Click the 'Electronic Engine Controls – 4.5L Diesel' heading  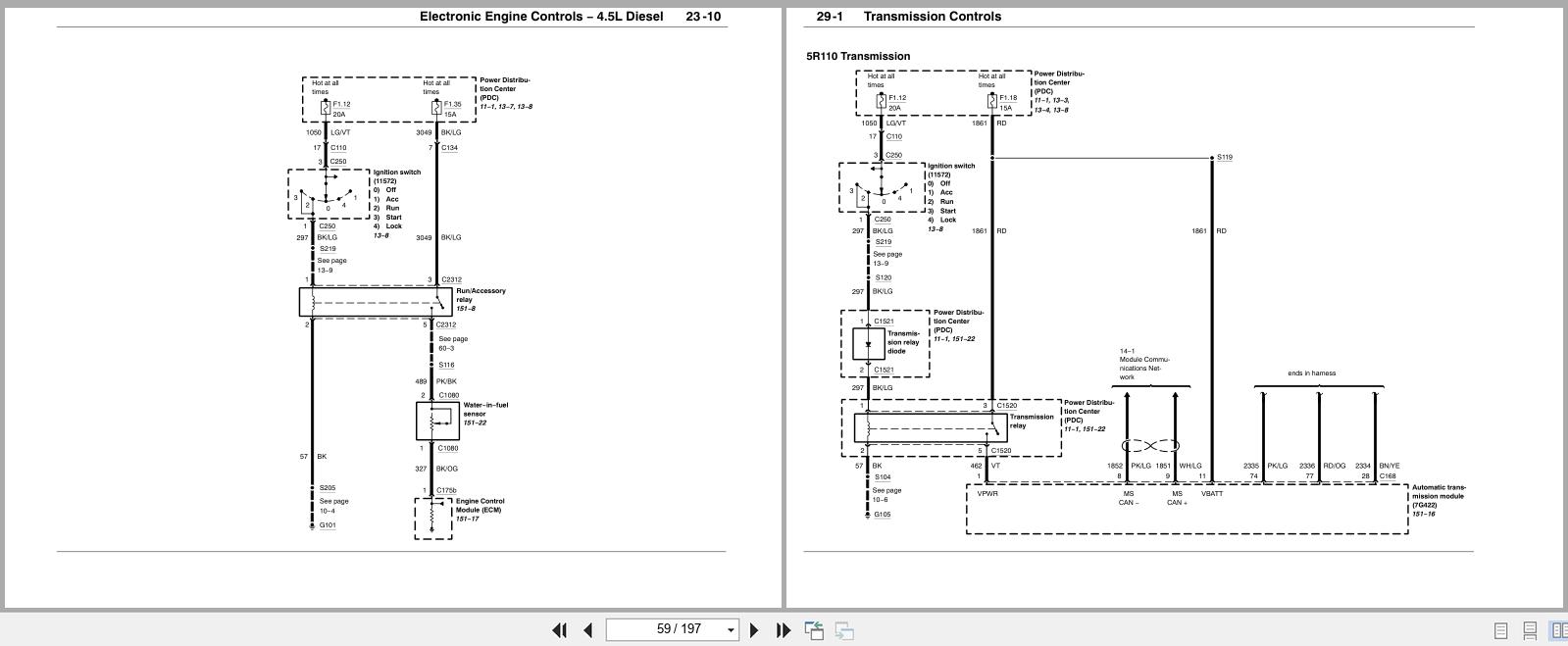541,17
